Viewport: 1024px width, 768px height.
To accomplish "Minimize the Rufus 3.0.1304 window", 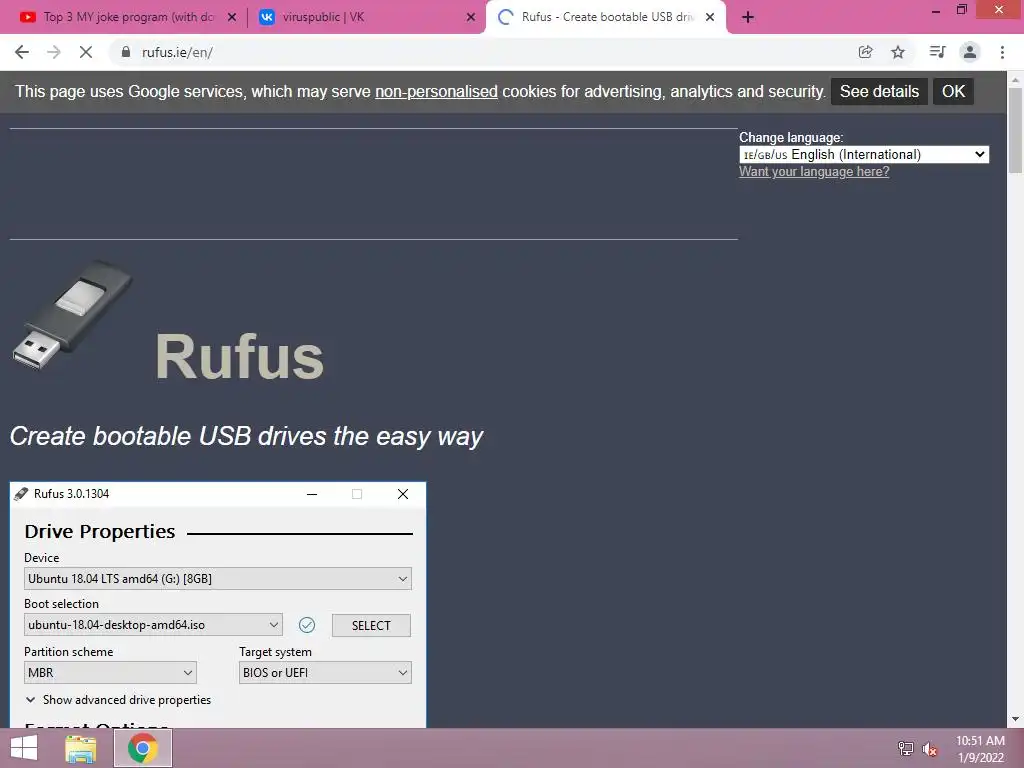I will click(x=312, y=494).
